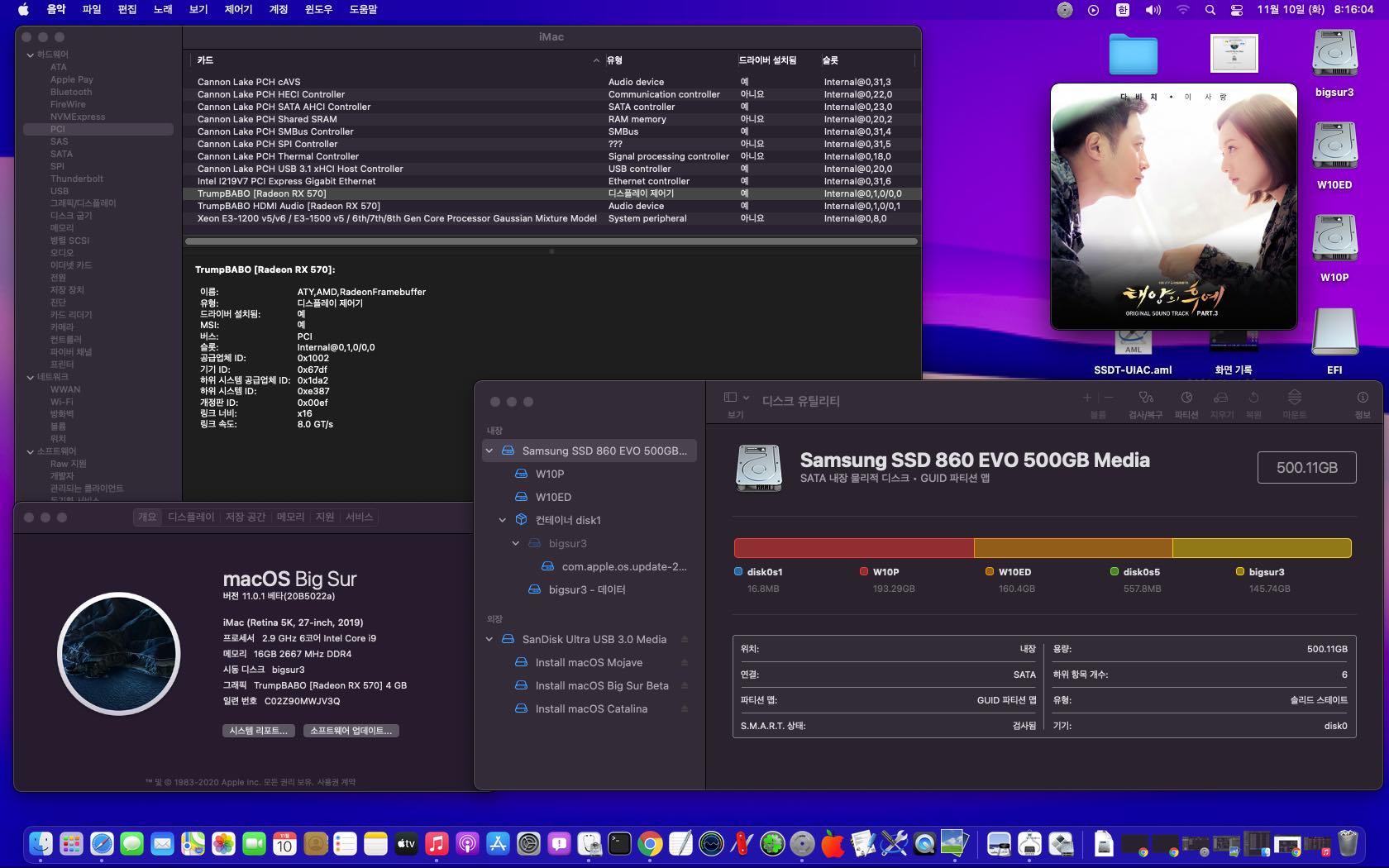Click the 복원 restore toolbar icon

(1253, 398)
